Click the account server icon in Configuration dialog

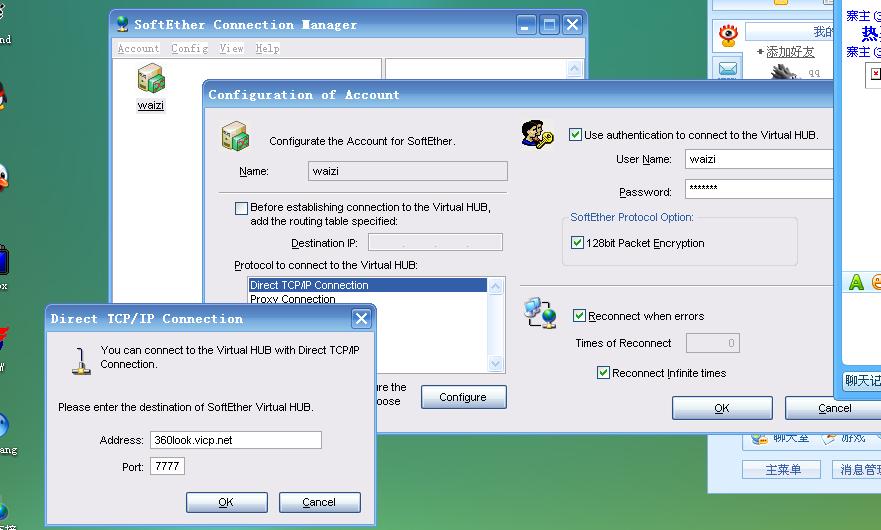pyautogui.click(x=235, y=135)
